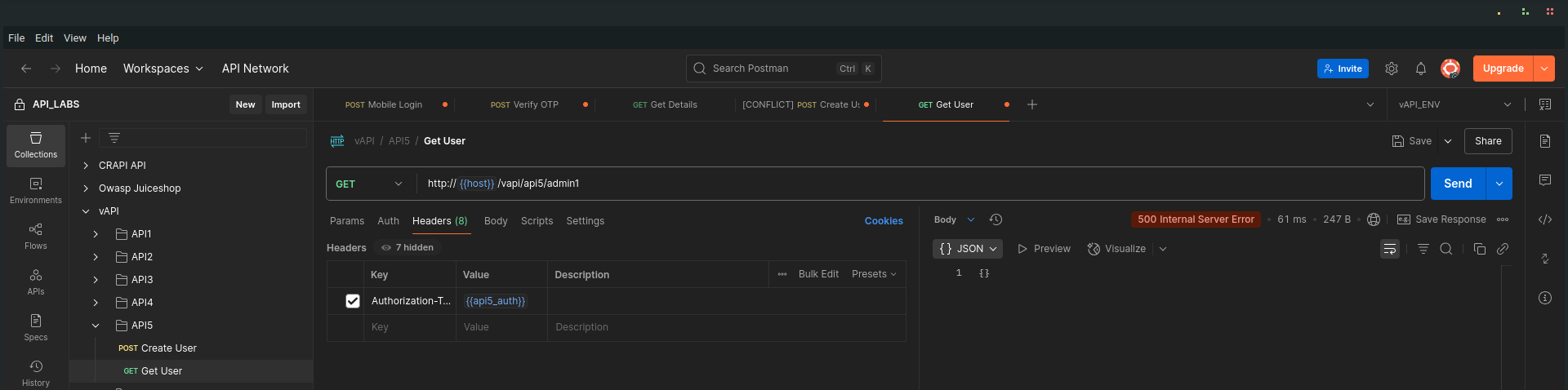
Task: Click the Send button
Action: coord(1458,184)
